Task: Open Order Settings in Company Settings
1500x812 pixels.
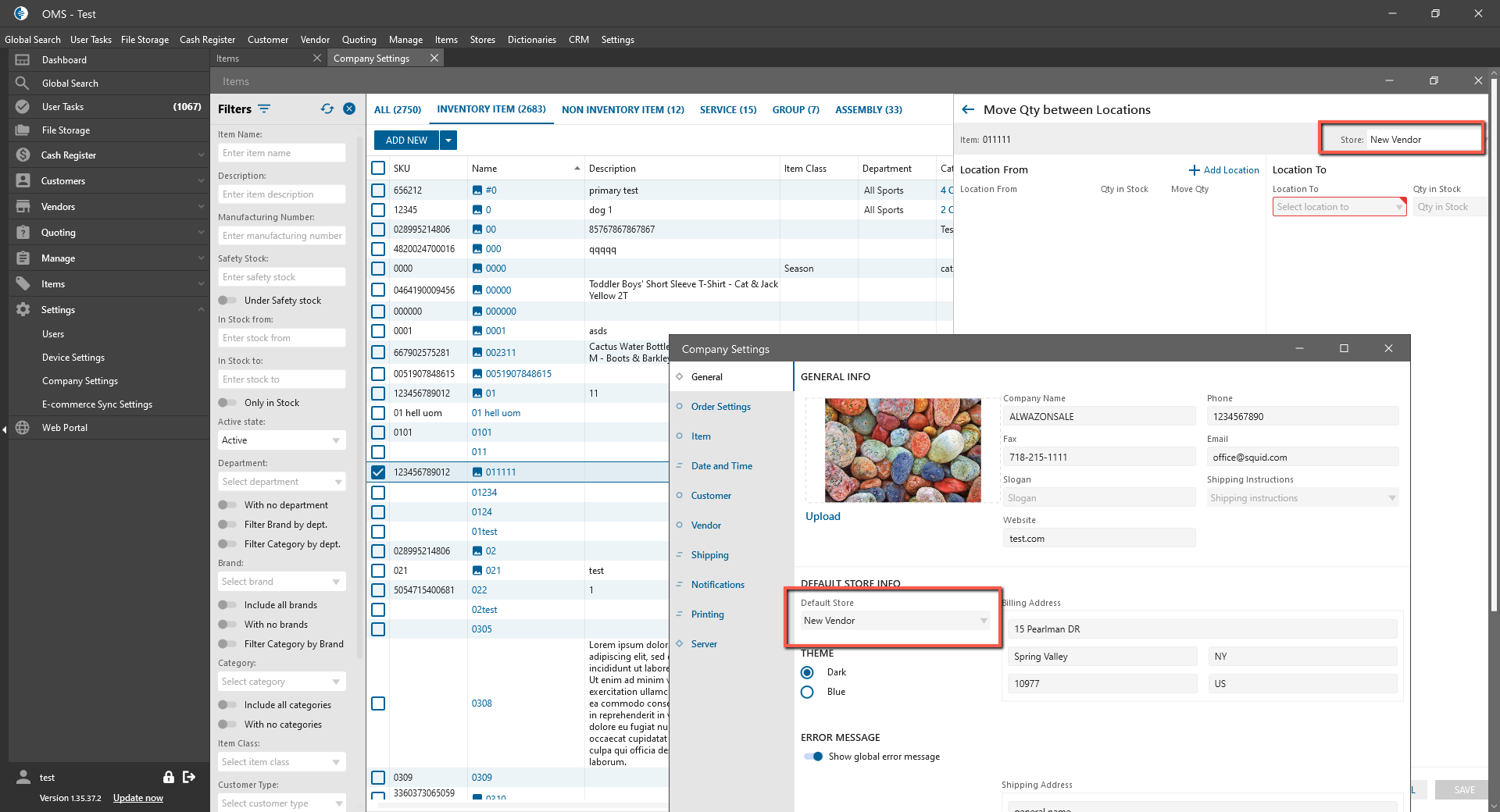Action: pos(721,407)
